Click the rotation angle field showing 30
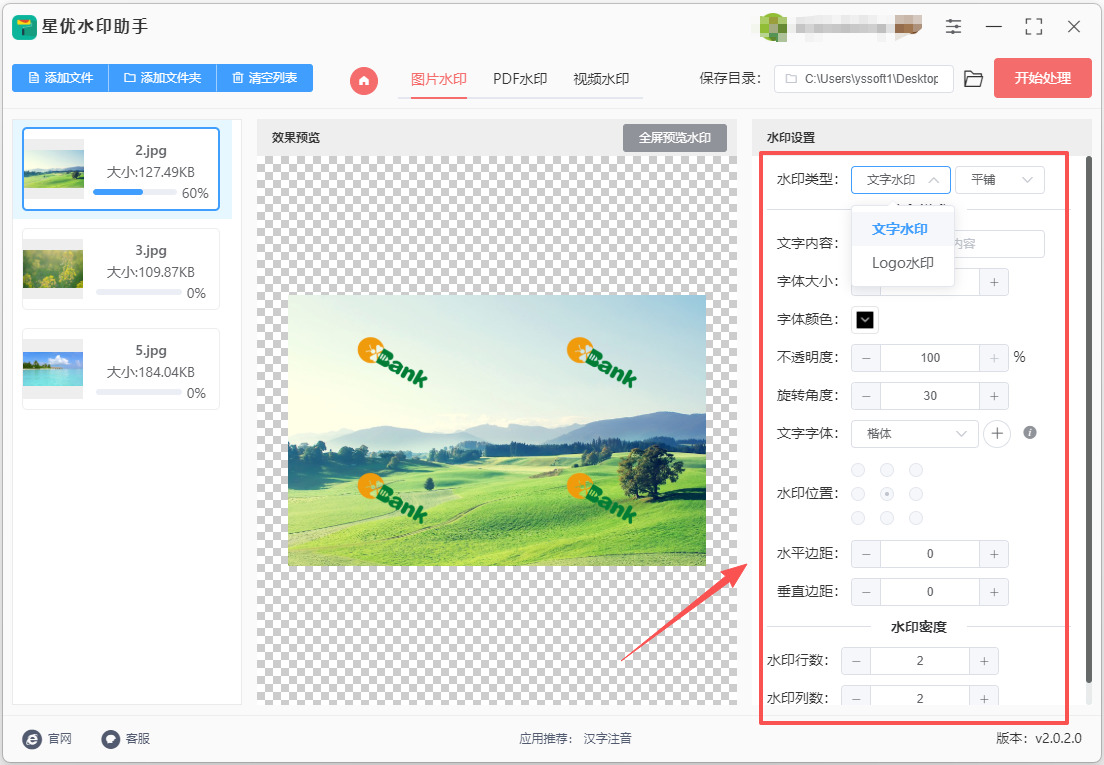The image size is (1104, 765). pos(930,396)
